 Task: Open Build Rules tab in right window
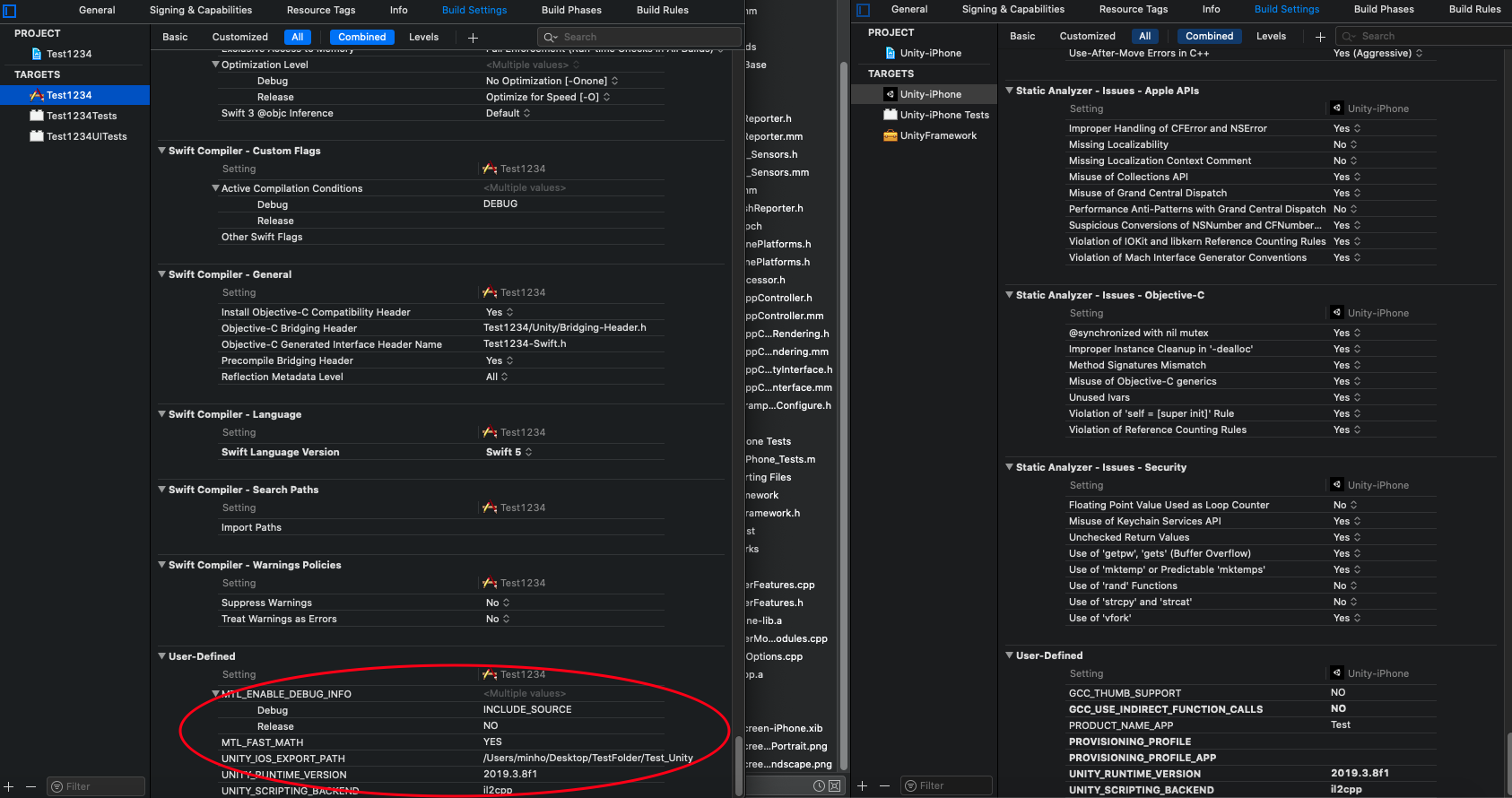(1475, 9)
